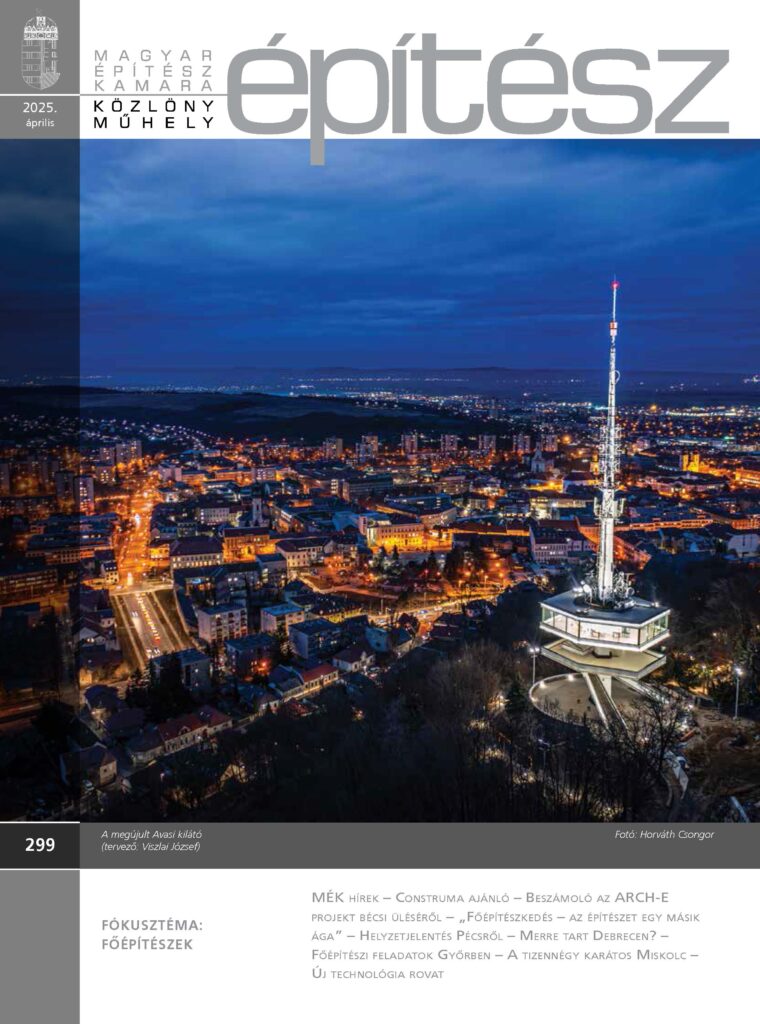760x1024 pixels.
Task: Click the caption 'A megújult Avasi kilátó'
Action: coord(151,834)
